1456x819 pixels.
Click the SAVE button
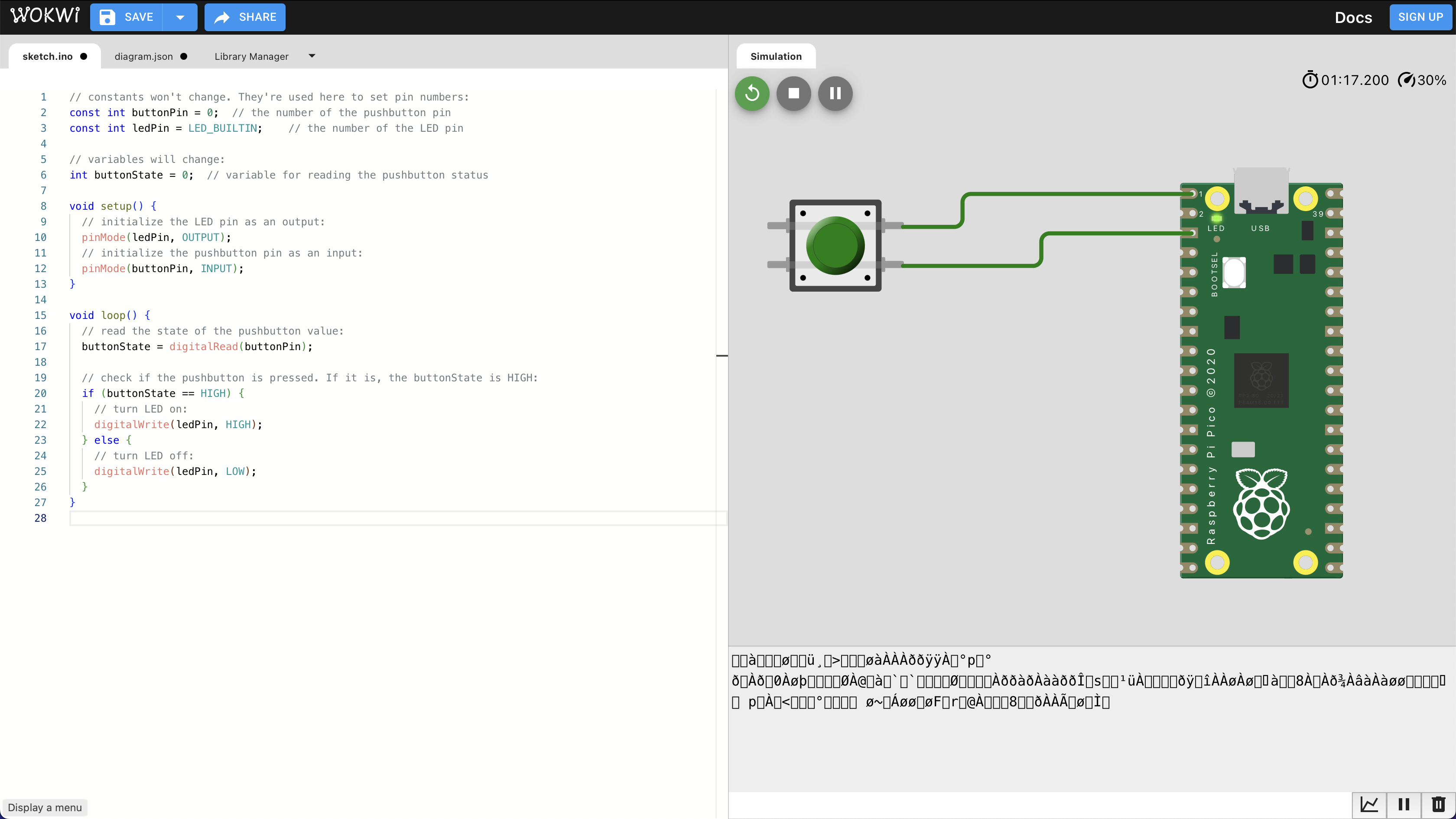pos(127,17)
